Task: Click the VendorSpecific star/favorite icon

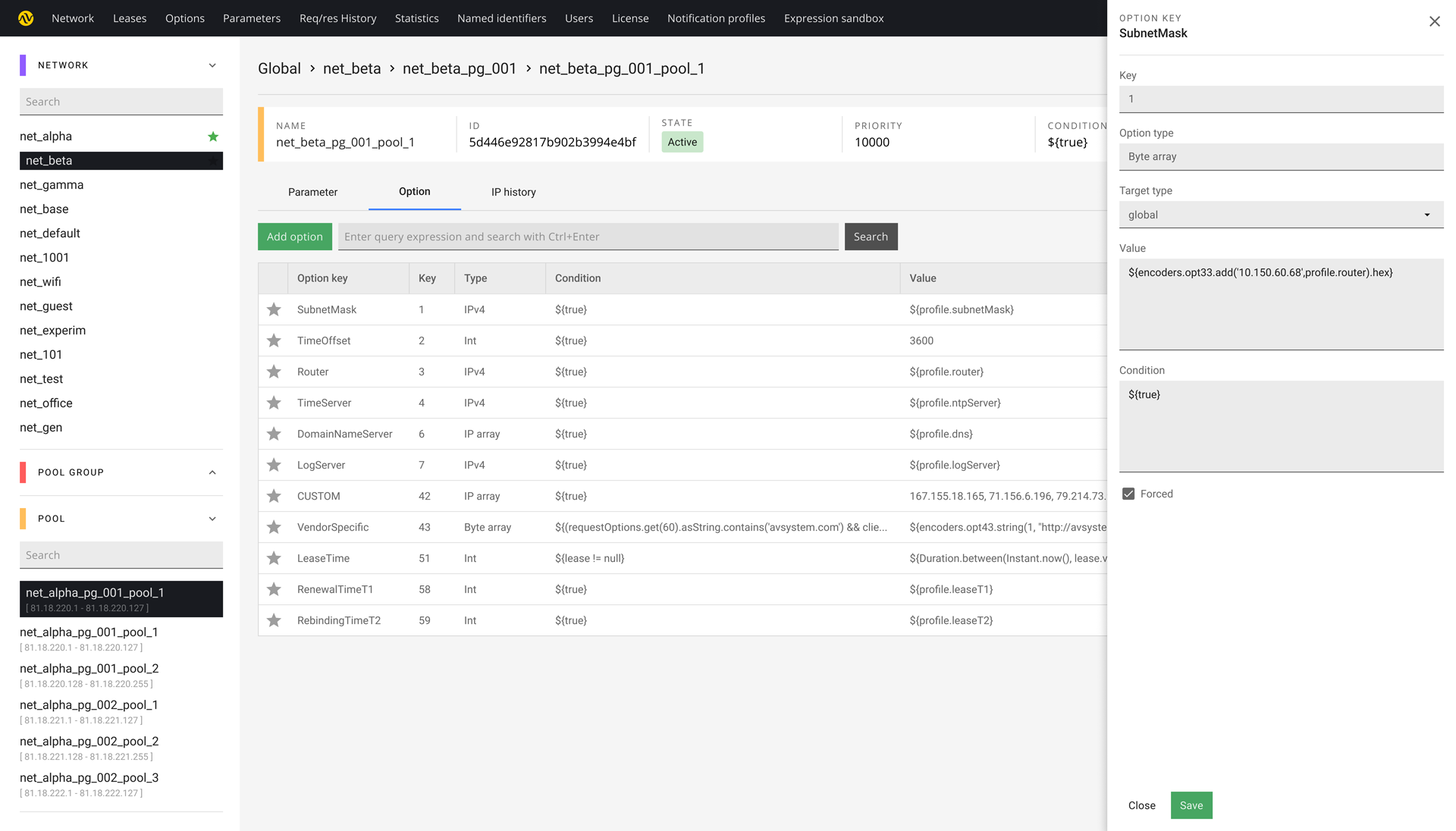Action: (x=274, y=527)
